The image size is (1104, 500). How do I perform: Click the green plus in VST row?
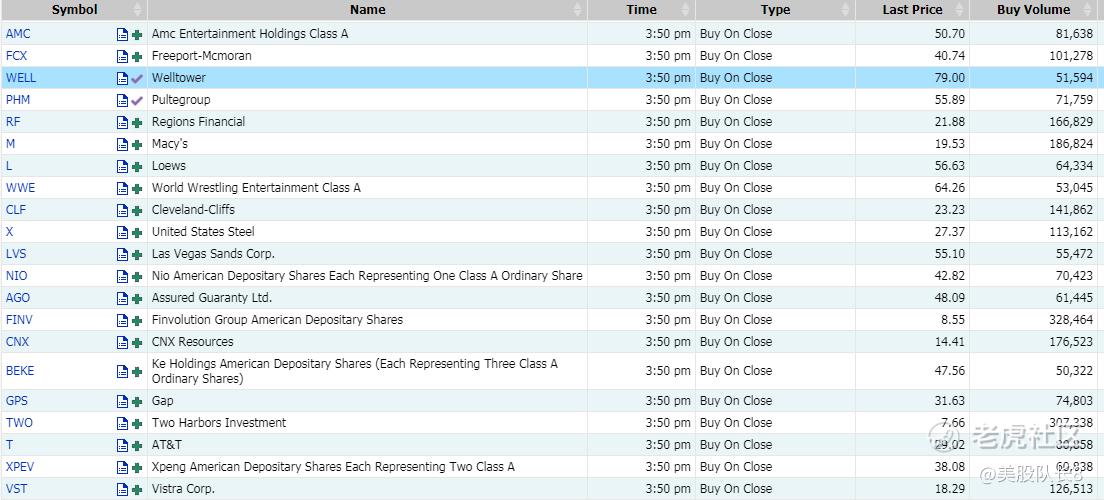tap(137, 489)
